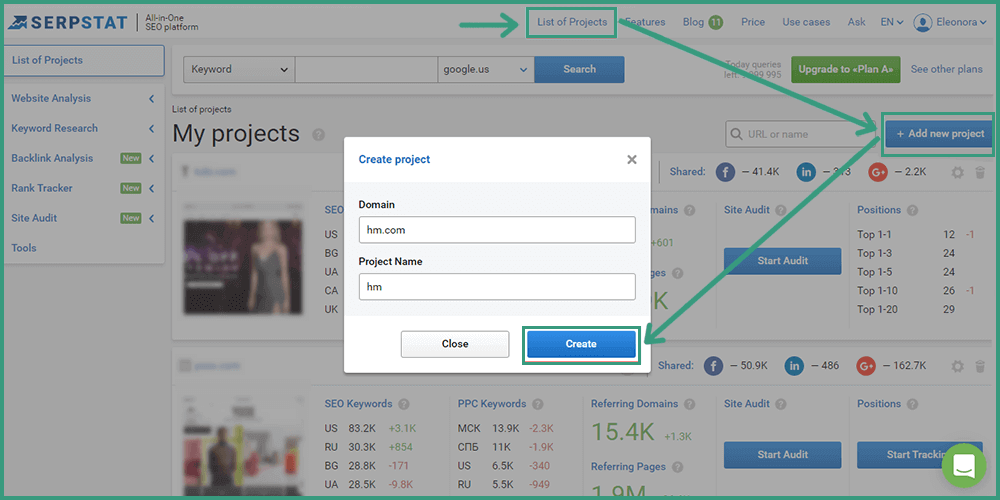Open Google+ share icon showing 2.2K
Image resolution: width=1000 pixels, height=500 pixels.
[878, 172]
